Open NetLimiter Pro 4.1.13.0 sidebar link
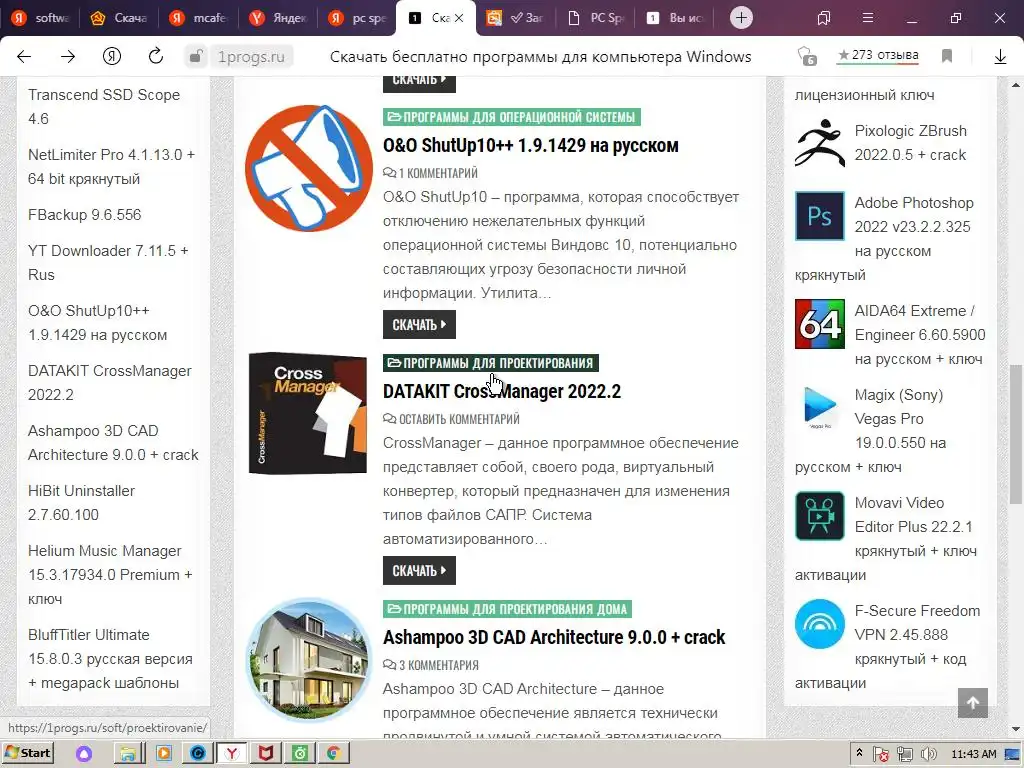 (111, 167)
